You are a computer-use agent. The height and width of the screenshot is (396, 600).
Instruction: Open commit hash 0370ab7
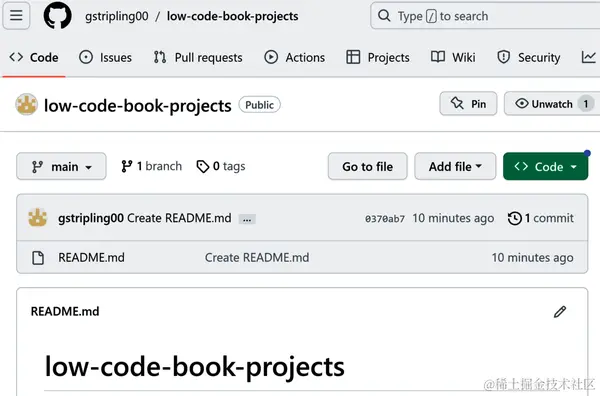[385, 219]
